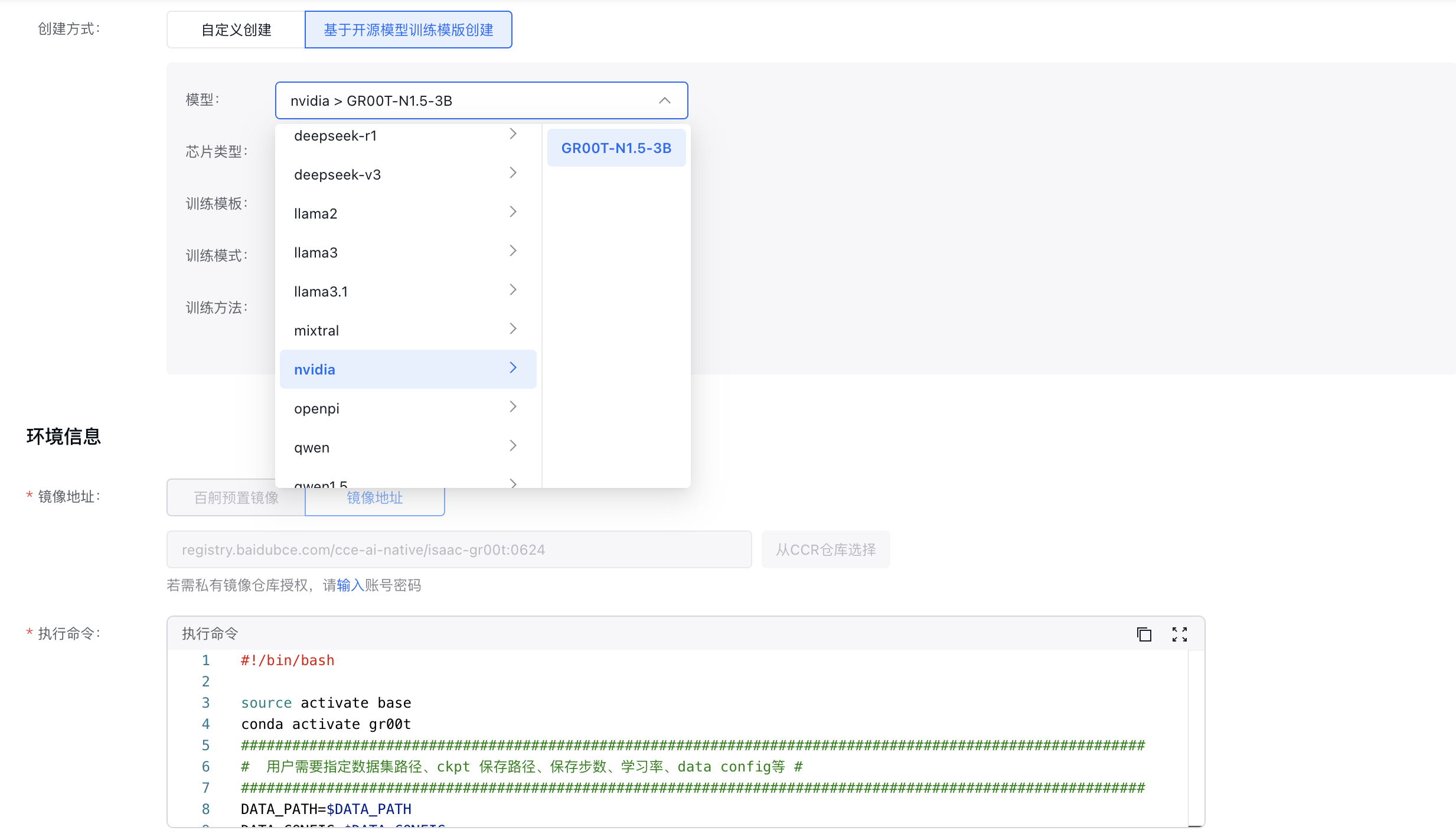This screenshot has width=1456, height=840.
Task: Choose mixtral model family
Action: click(x=408, y=330)
